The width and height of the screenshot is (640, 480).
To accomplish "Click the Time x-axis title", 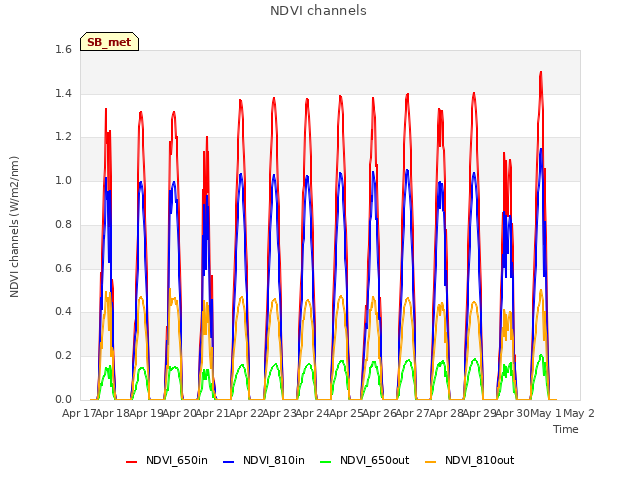I will pyautogui.click(x=566, y=429).
